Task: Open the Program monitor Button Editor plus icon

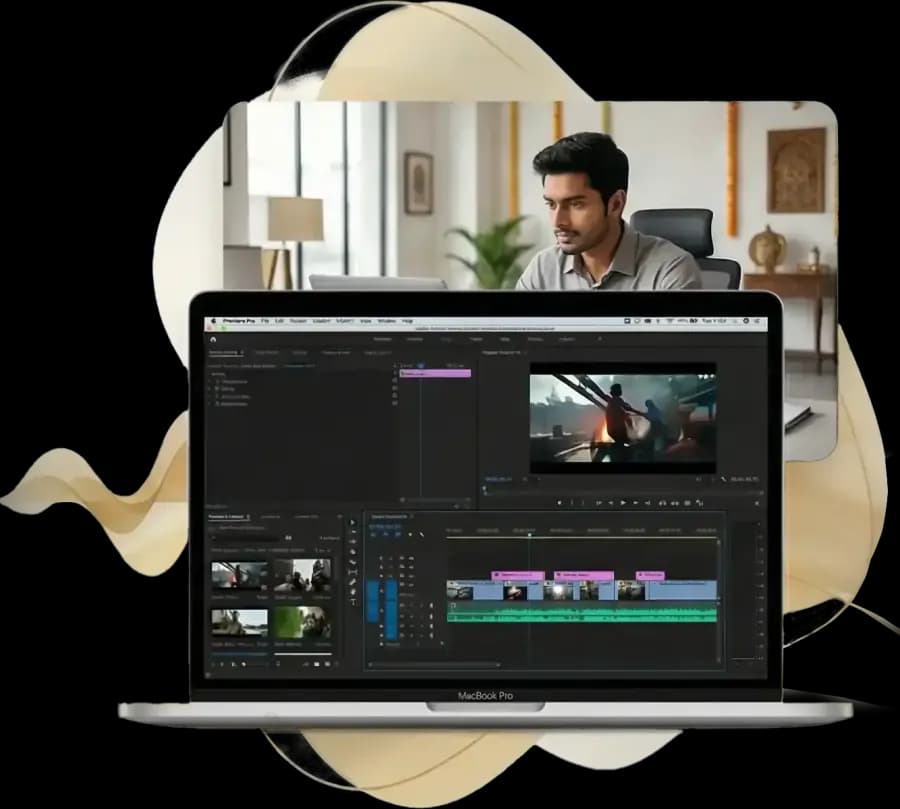Action: pos(757,503)
